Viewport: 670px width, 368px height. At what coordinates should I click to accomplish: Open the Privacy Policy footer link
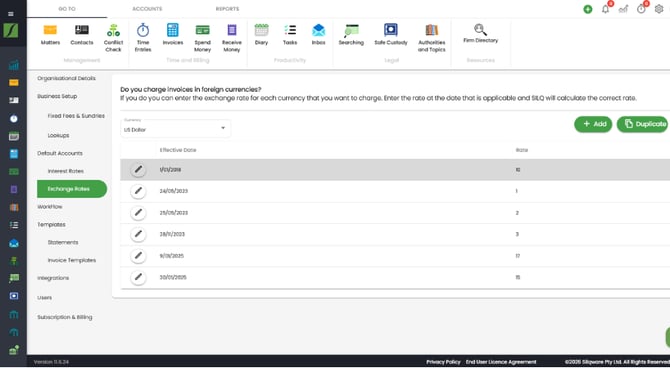(443, 362)
